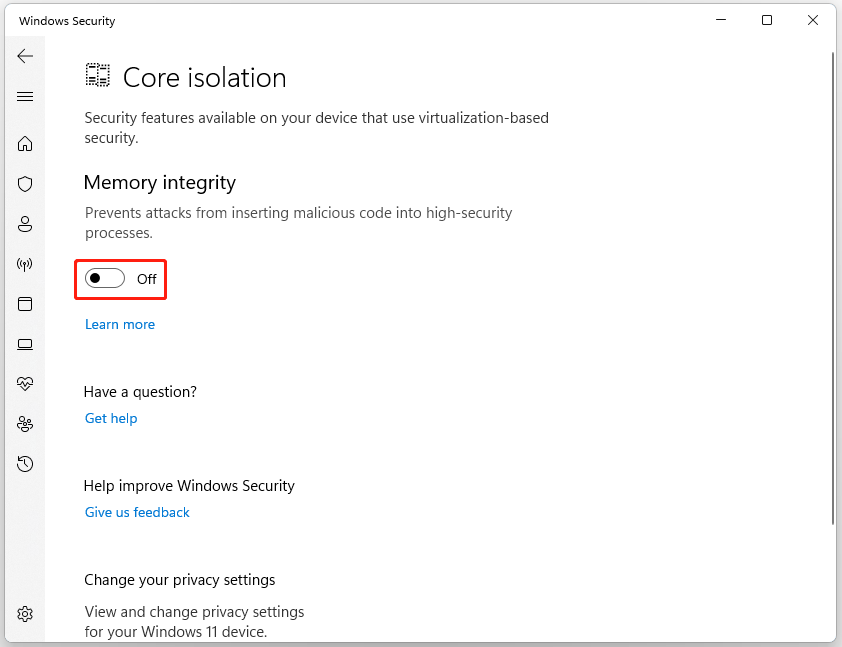Screen dimensions: 842x647
Task: Open Windows Security settings gear
Action: pos(24,613)
